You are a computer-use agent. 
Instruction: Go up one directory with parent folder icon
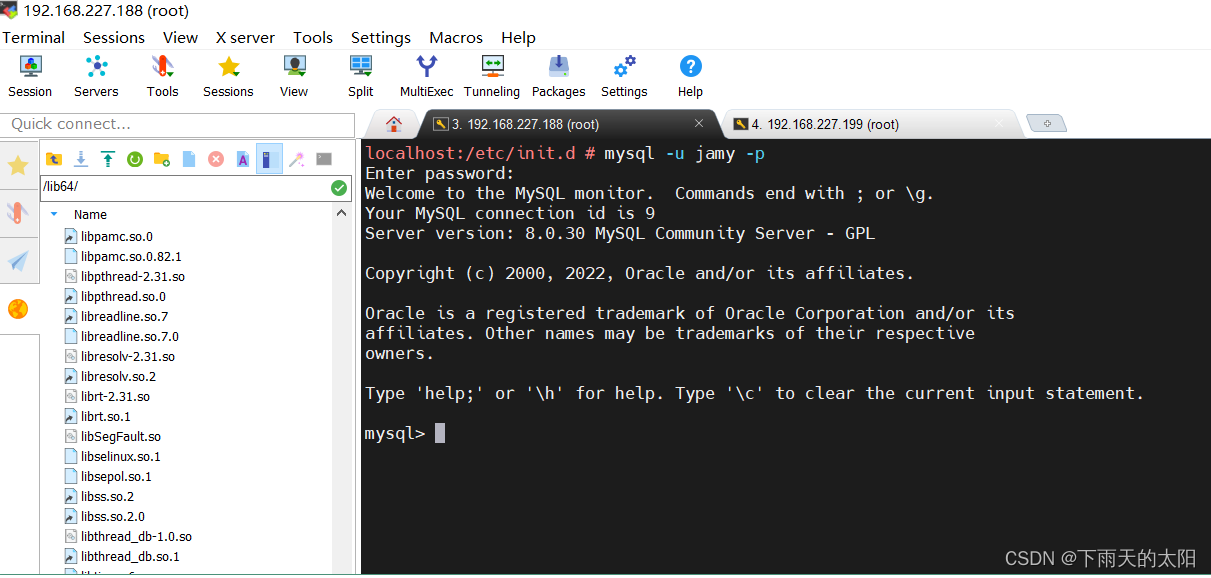tap(54, 158)
